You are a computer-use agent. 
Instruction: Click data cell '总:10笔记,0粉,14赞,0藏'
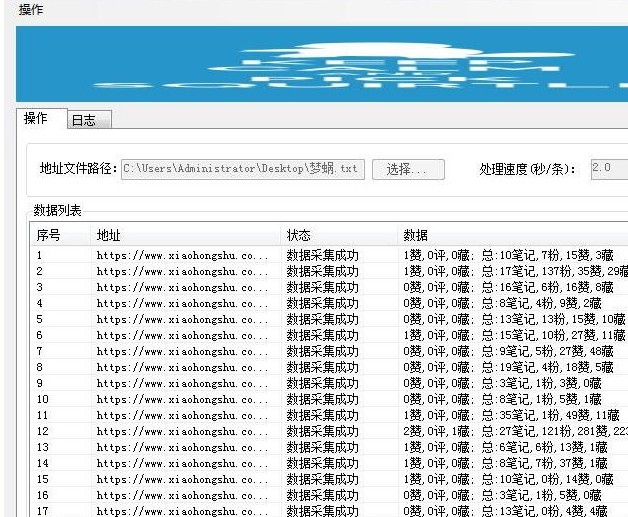547,479
